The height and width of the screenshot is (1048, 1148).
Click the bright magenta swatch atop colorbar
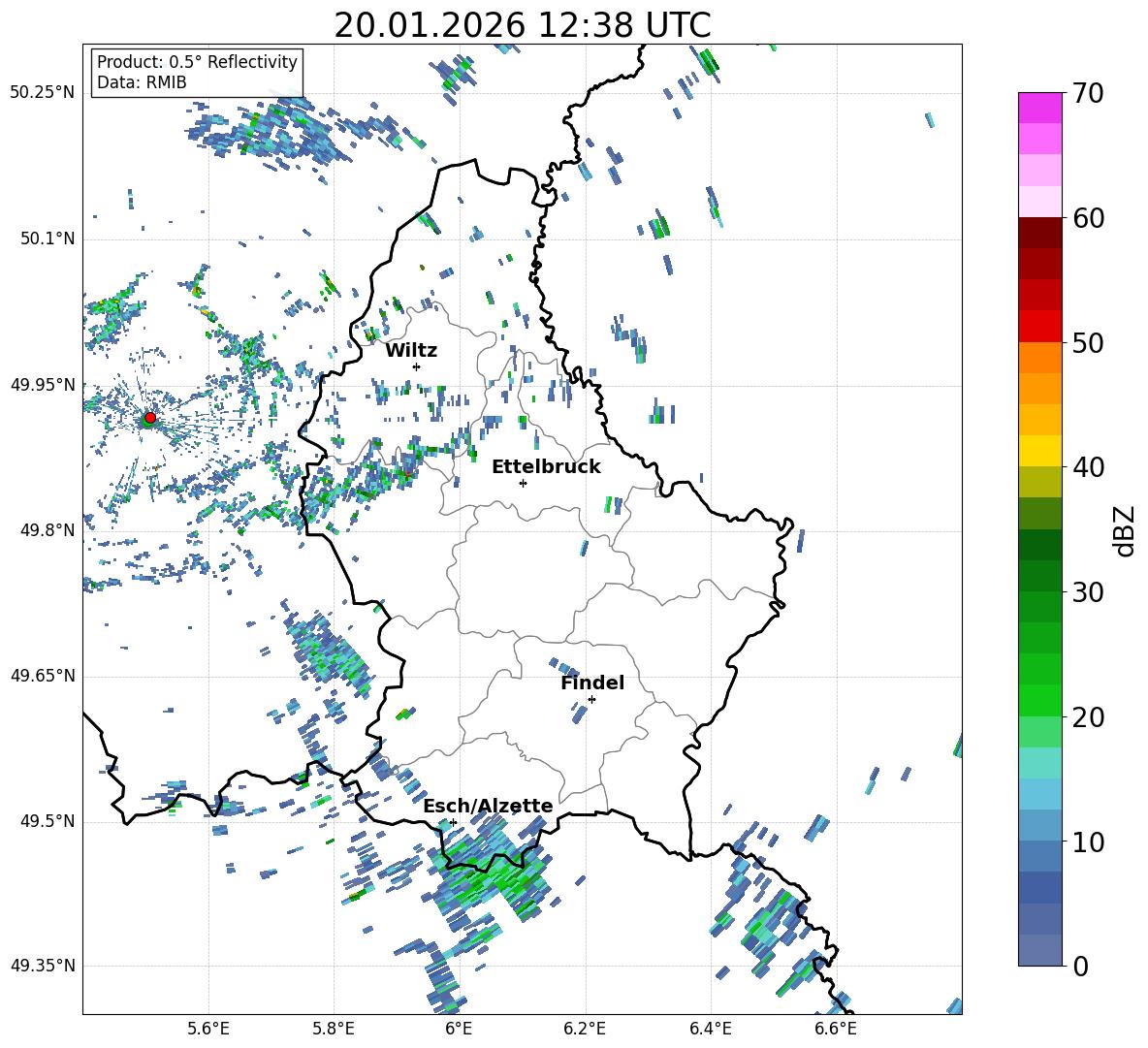coord(1039,108)
